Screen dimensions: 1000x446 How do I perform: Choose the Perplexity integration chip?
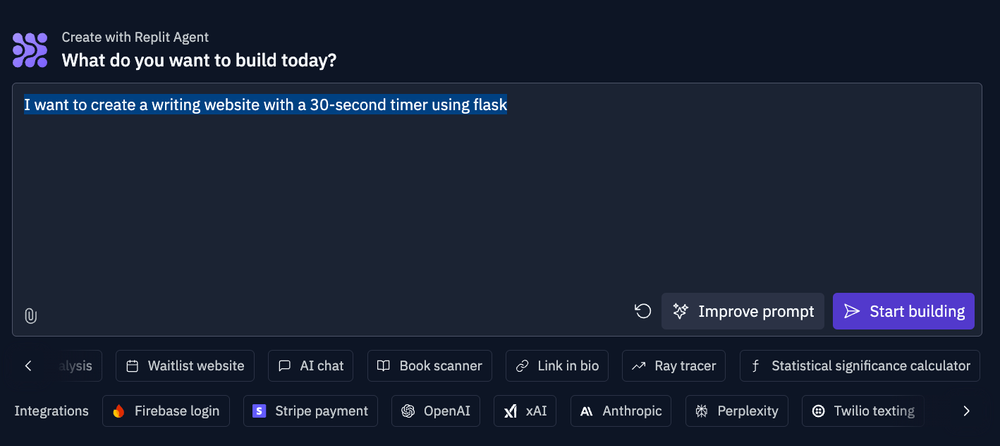tap(737, 411)
